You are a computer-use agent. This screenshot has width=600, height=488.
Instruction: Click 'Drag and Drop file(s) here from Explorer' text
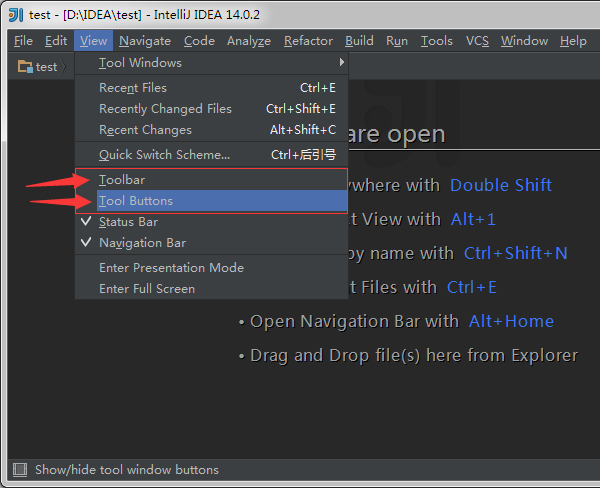point(414,356)
